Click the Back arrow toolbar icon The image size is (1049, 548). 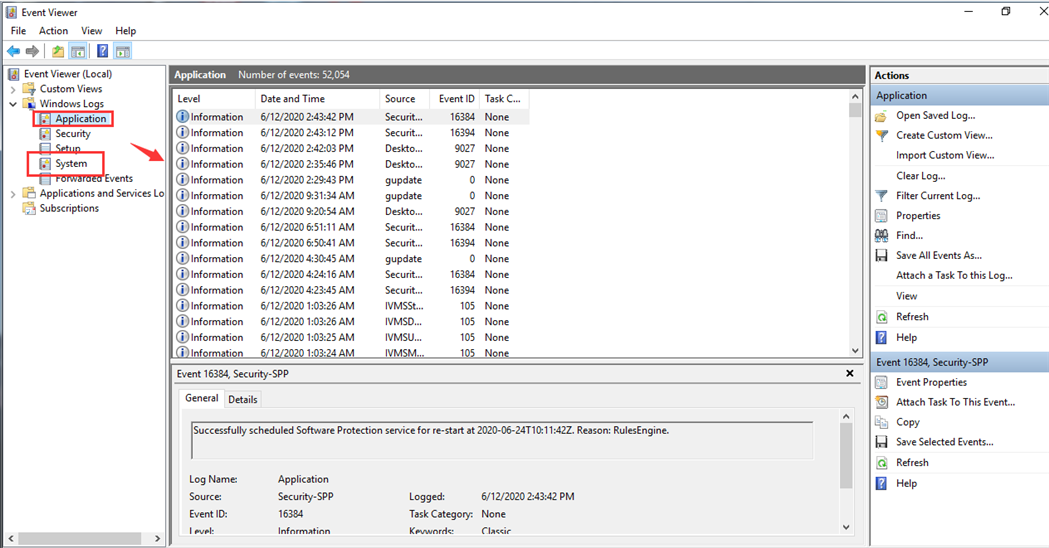[13, 51]
